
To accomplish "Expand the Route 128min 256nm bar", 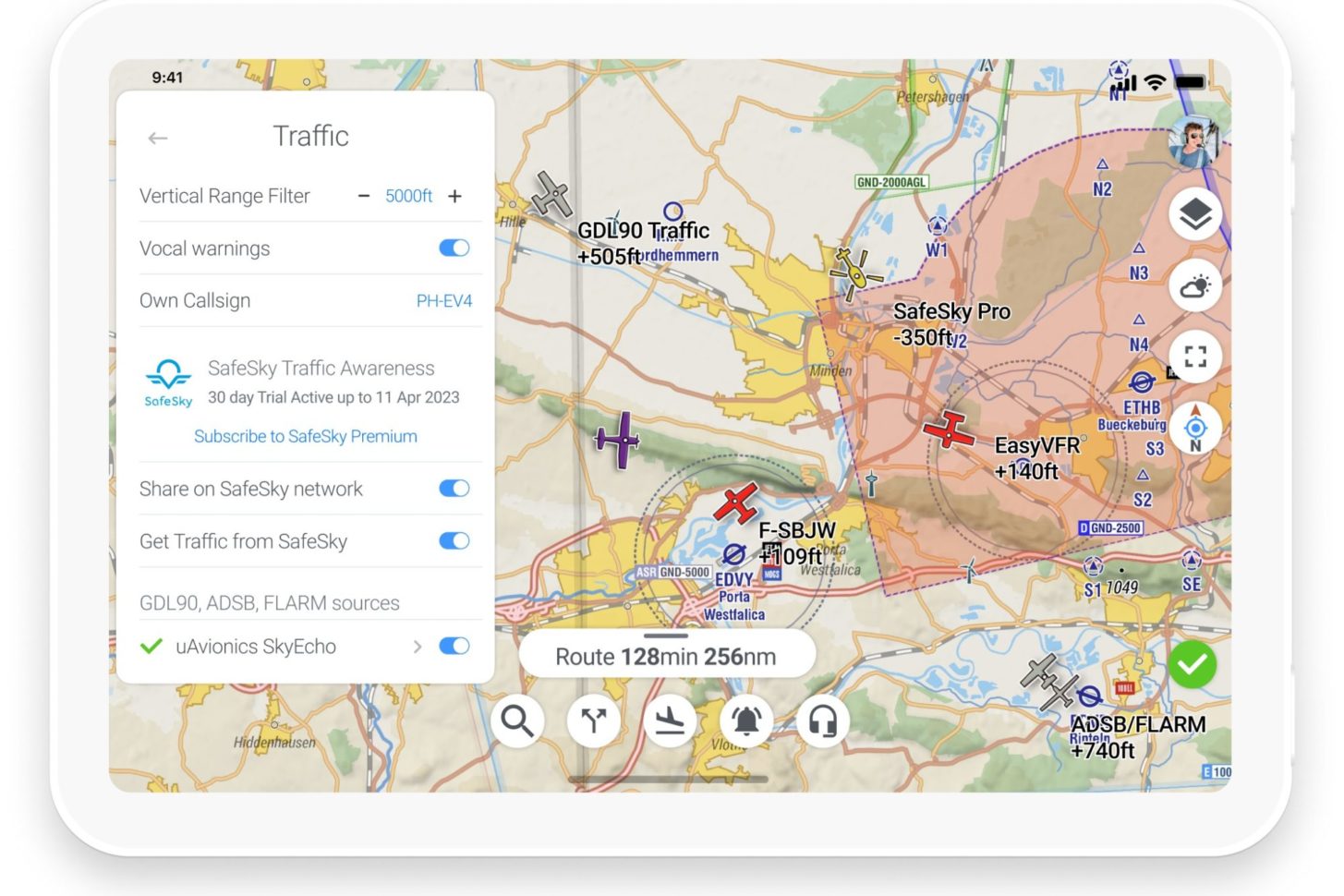I will tap(666, 655).
